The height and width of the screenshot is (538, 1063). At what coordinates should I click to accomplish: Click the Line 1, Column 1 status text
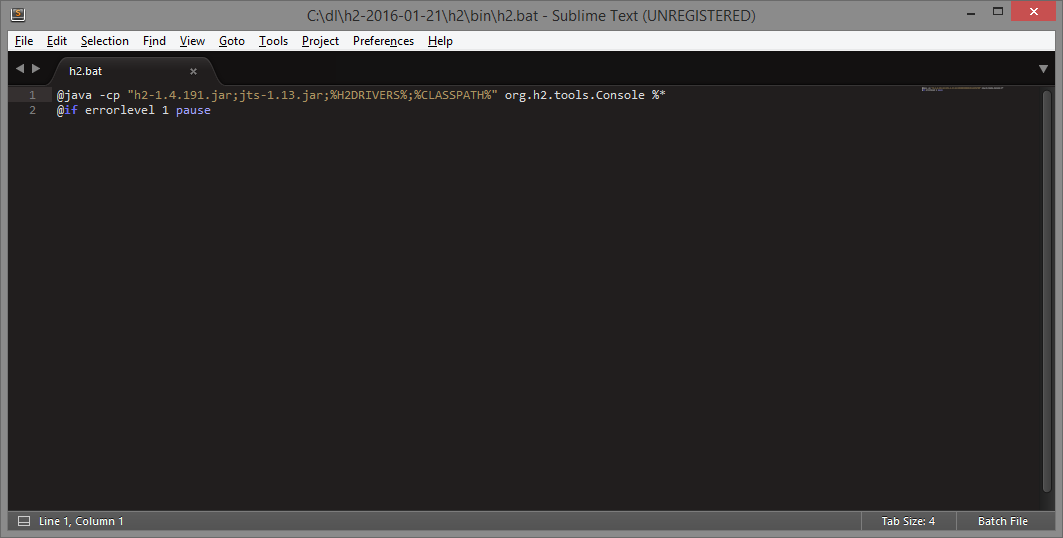click(x=81, y=521)
